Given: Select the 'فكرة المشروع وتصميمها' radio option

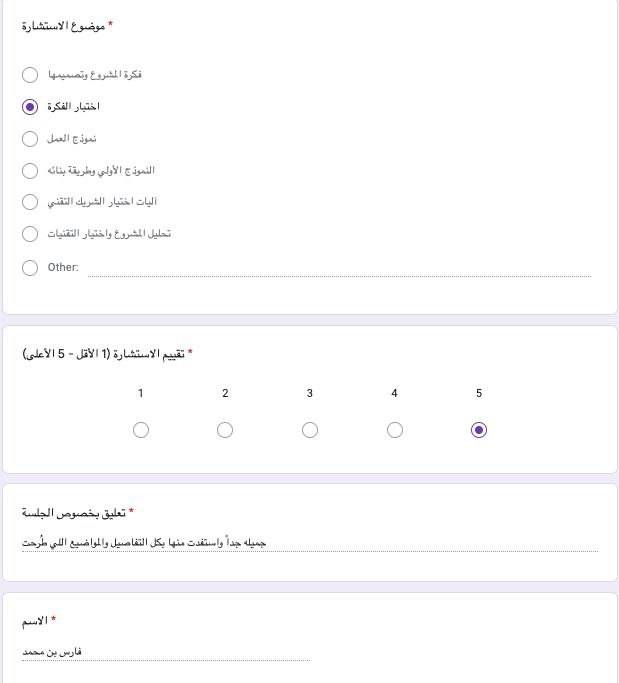Looking at the screenshot, I should tap(30, 75).
